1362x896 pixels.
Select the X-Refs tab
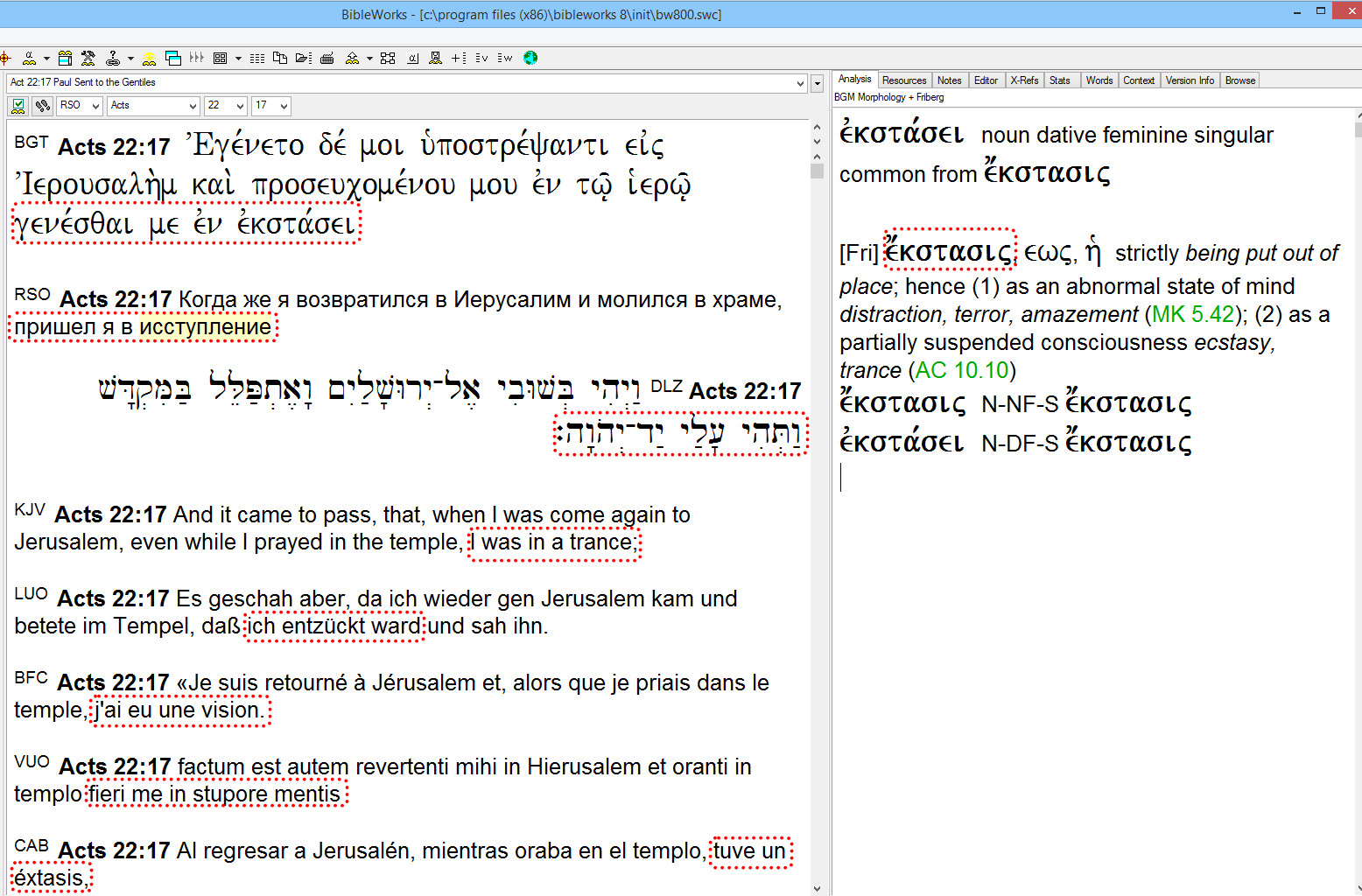1025,80
